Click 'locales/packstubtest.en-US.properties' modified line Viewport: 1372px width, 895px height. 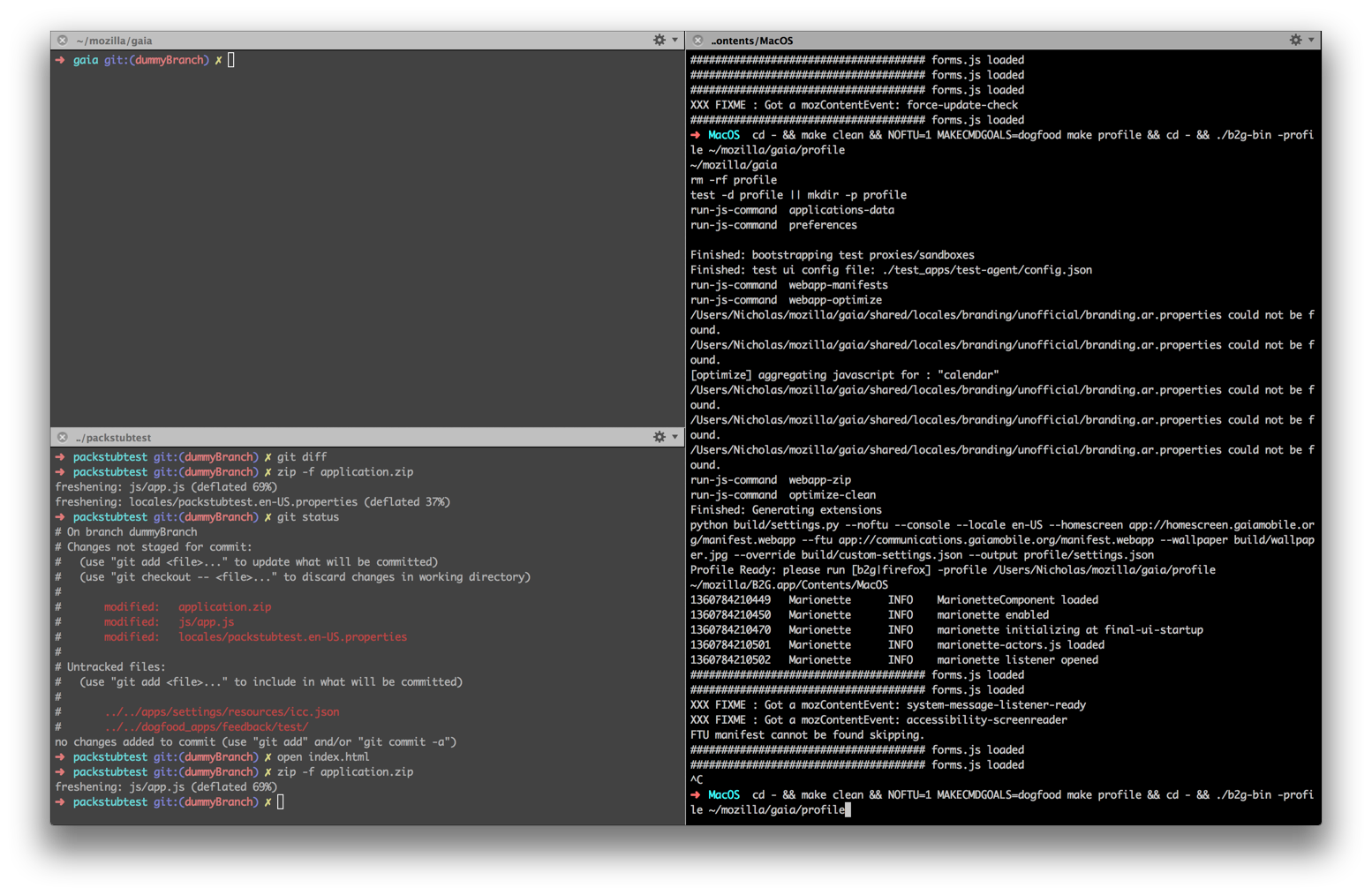click(255, 637)
